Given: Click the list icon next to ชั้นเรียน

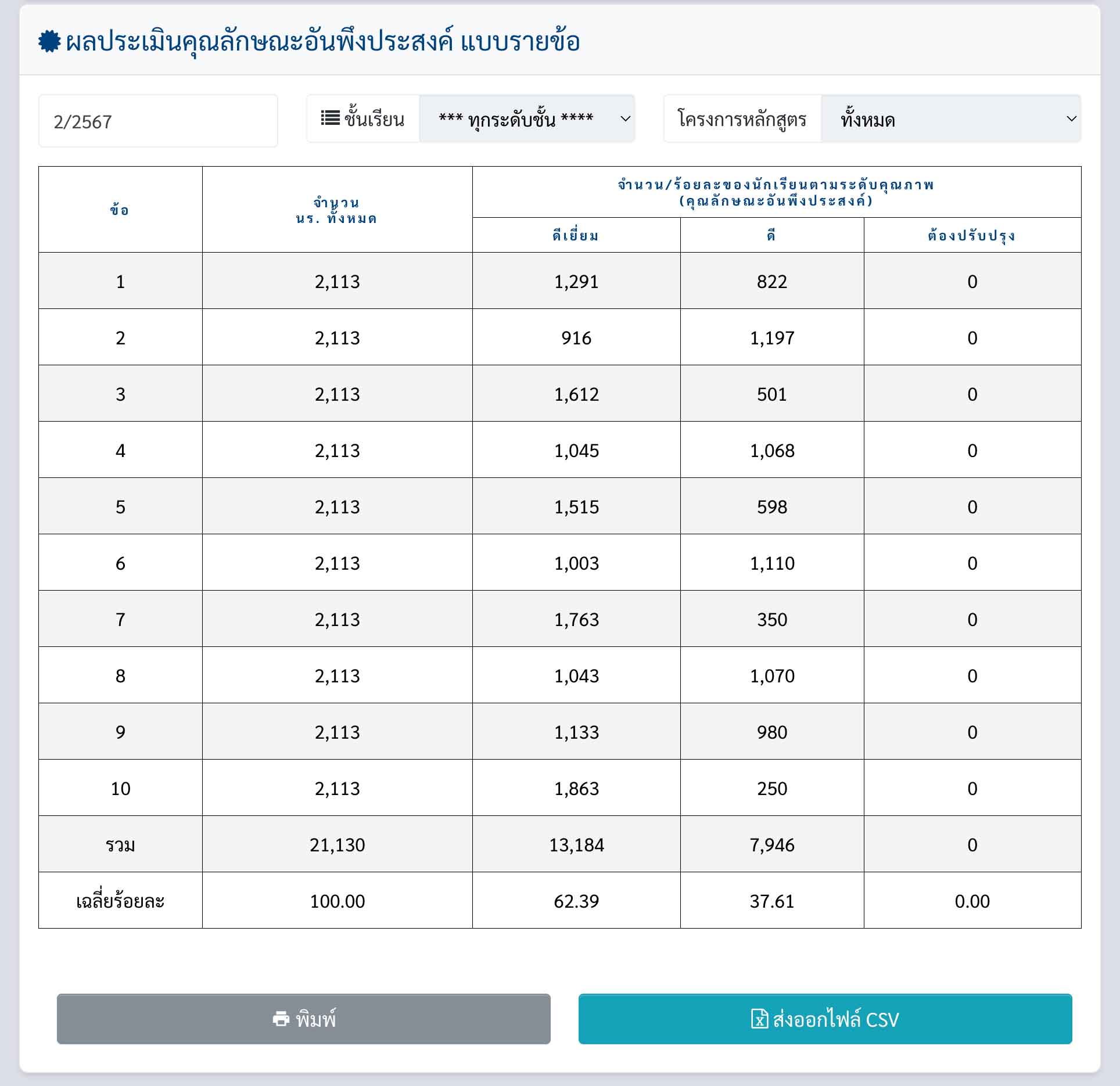Looking at the screenshot, I should 330,118.
